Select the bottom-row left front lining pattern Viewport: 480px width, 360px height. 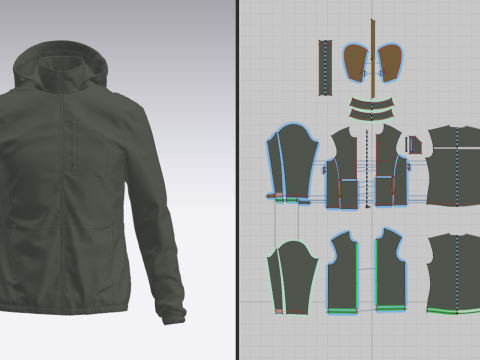[x=342, y=273]
